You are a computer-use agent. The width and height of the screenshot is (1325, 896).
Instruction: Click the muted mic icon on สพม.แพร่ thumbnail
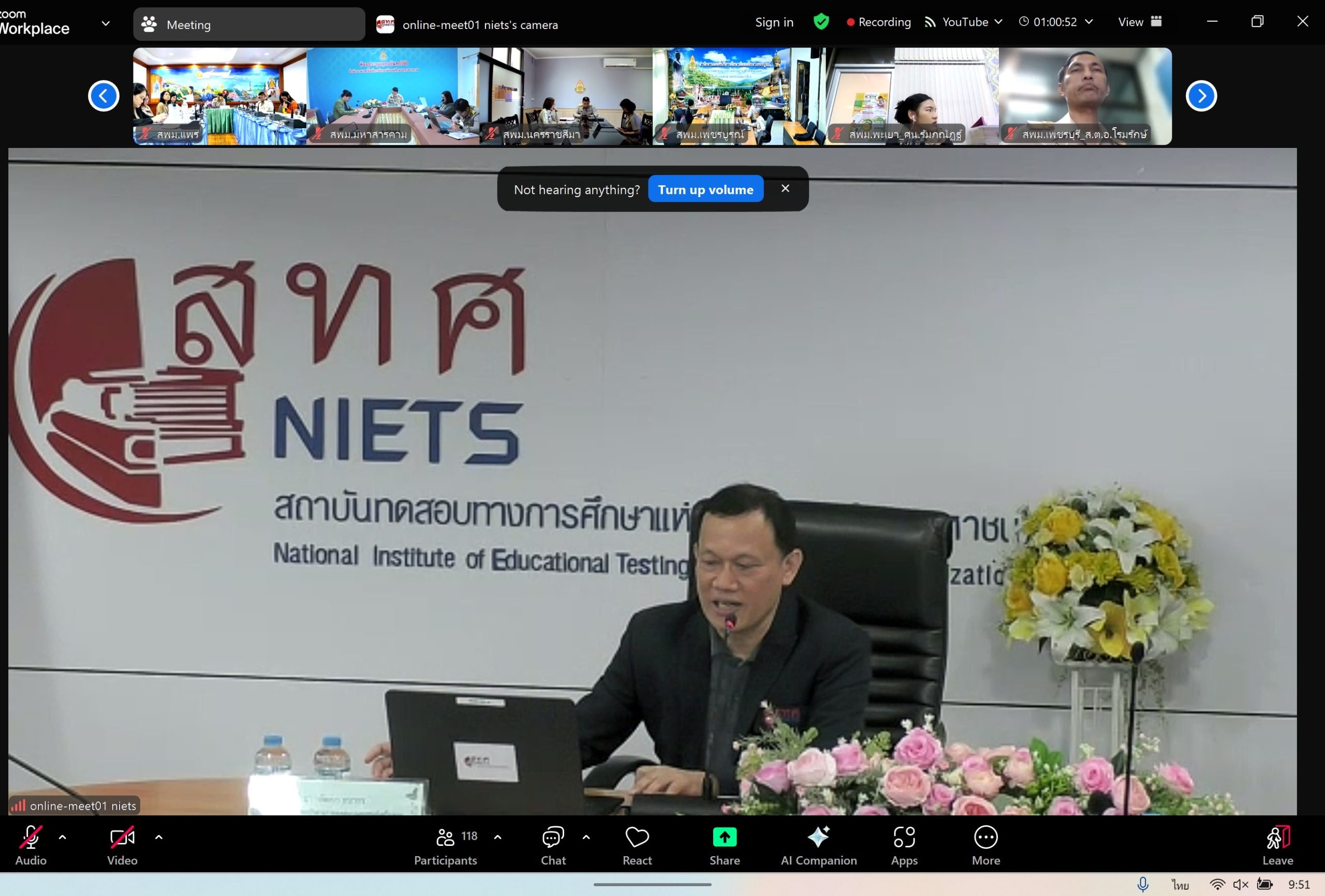[145, 134]
